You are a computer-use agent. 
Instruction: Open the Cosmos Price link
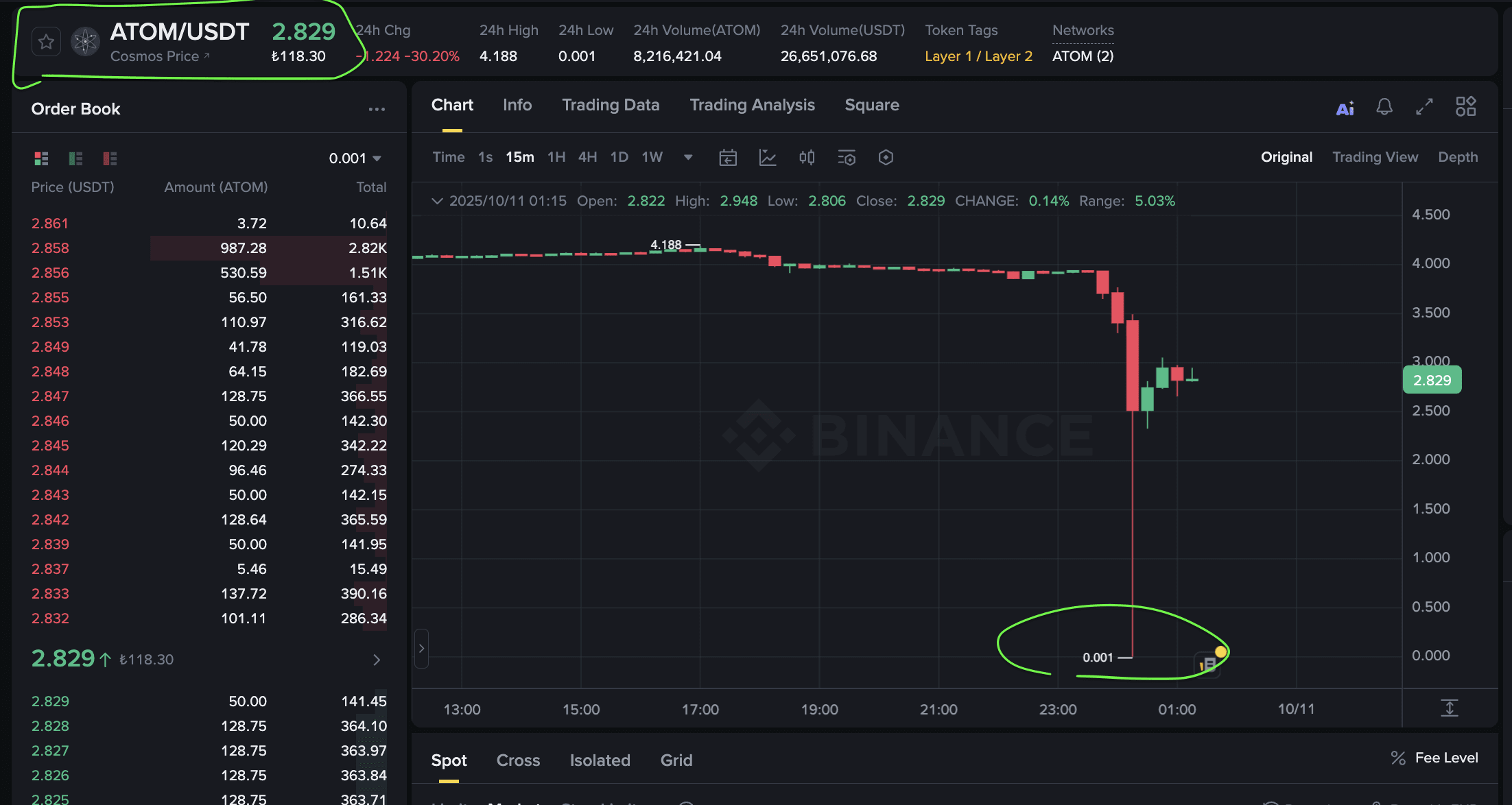pyautogui.click(x=160, y=56)
